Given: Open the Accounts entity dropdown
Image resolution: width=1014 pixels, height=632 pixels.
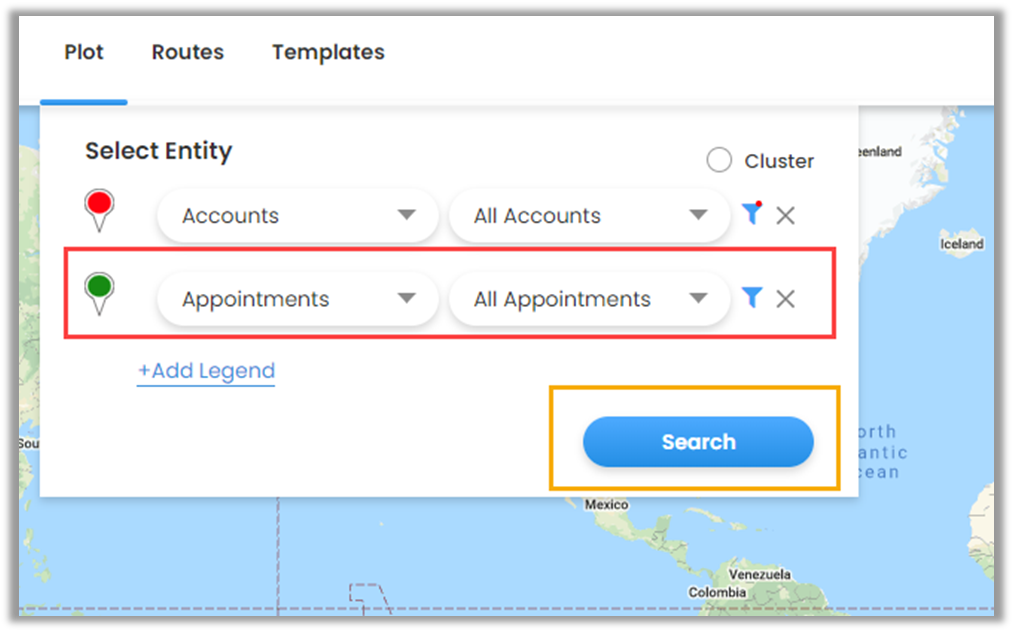Looking at the screenshot, I should pos(297,215).
